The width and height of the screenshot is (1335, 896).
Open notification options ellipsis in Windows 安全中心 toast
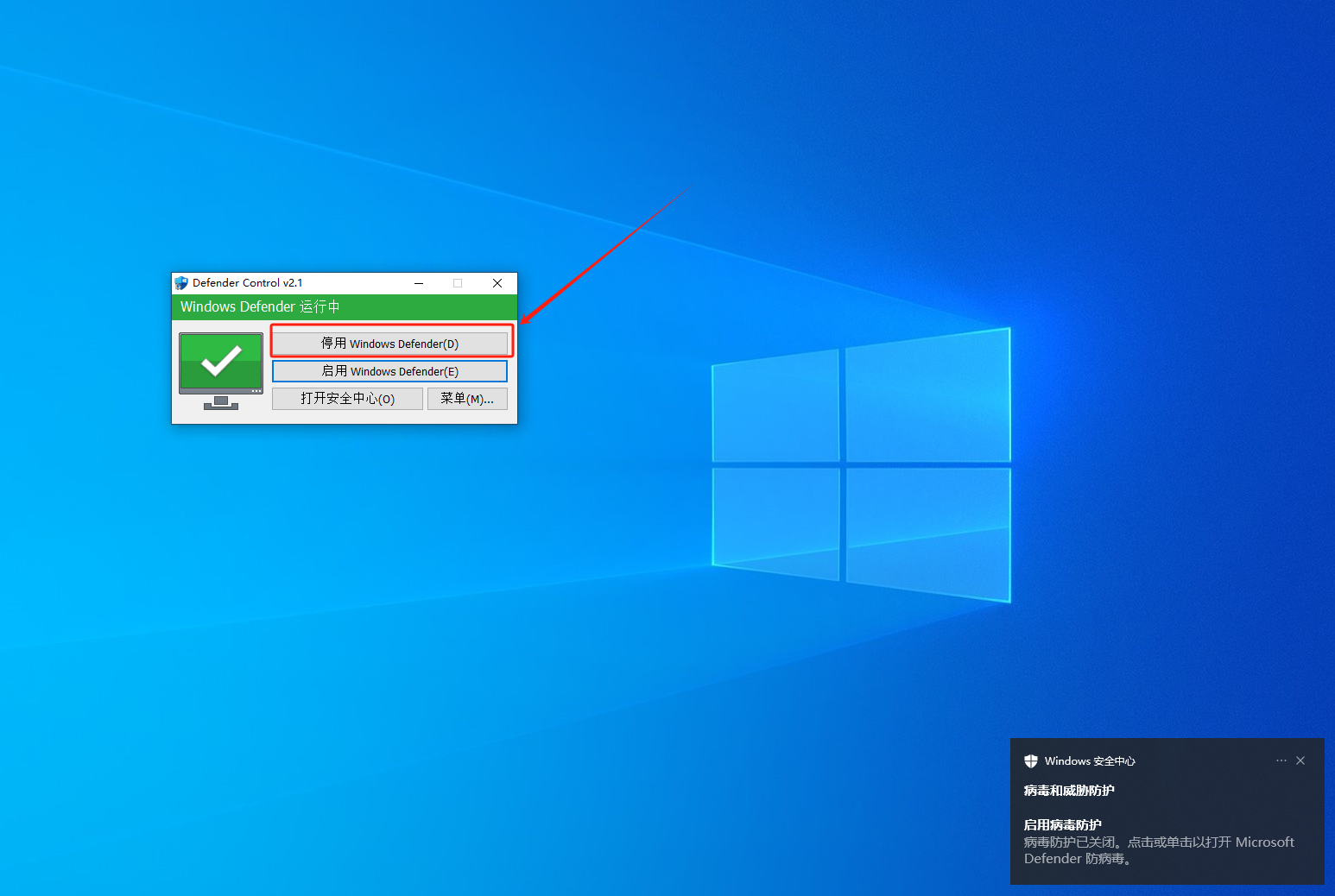[x=1281, y=760]
